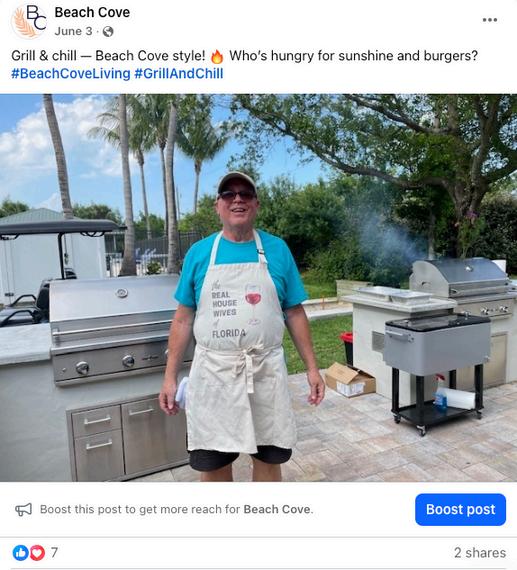Image resolution: width=517 pixels, height=570 pixels.
Task: Open the grill photo in full view
Action: click(x=258, y=288)
